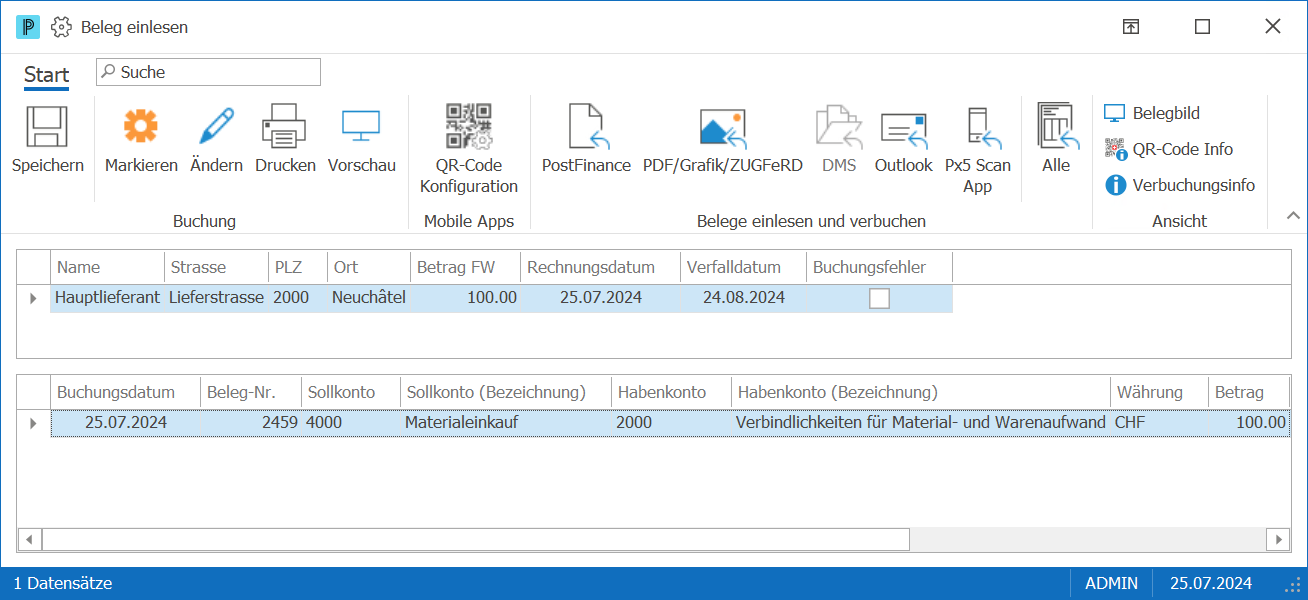Click the horizontal scrollbar thumb

[476, 539]
